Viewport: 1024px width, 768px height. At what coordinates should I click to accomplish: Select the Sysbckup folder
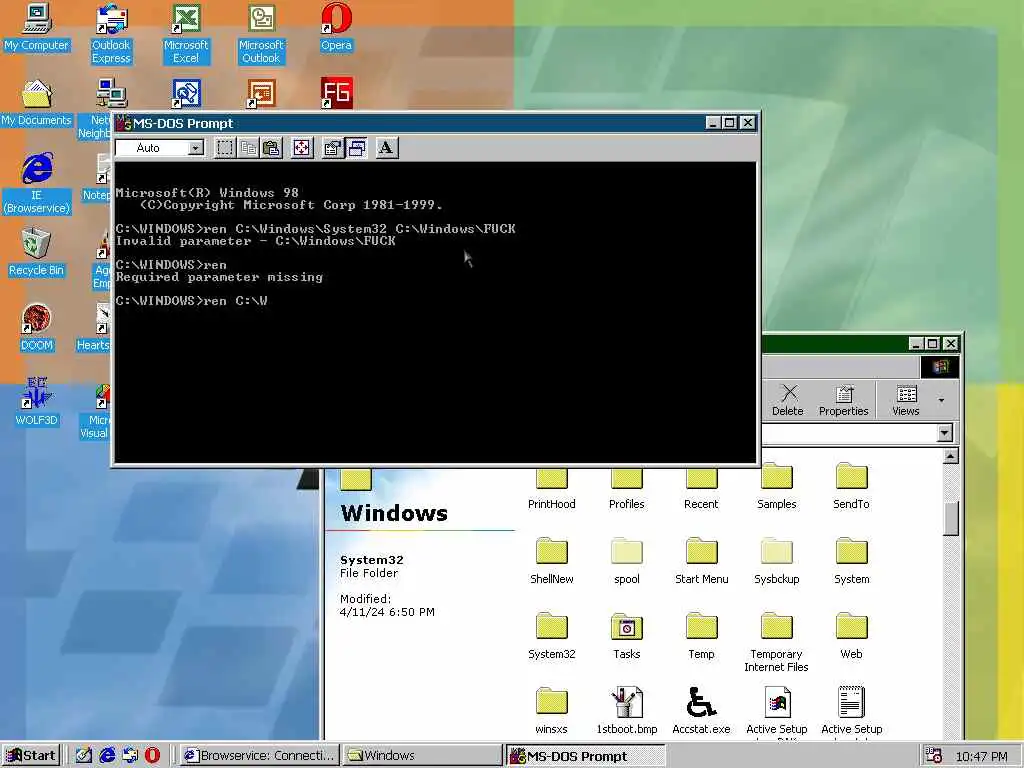[x=776, y=562]
